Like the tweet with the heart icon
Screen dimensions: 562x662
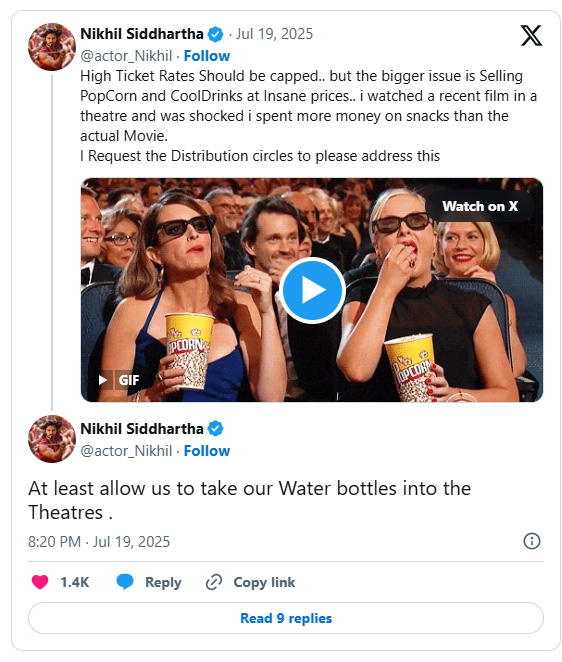[40, 582]
